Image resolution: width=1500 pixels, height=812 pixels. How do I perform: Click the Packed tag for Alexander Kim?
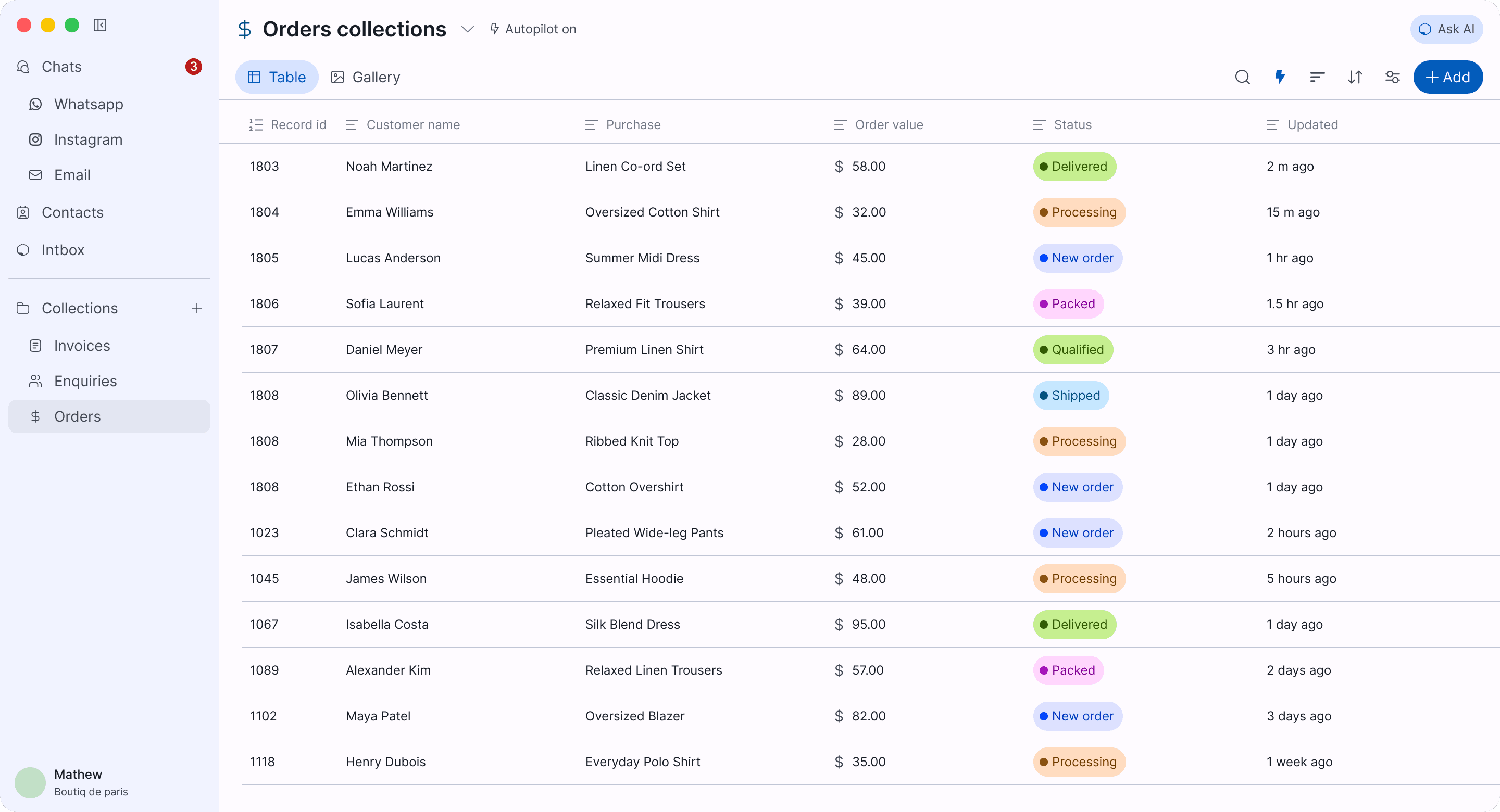click(x=1068, y=670)
